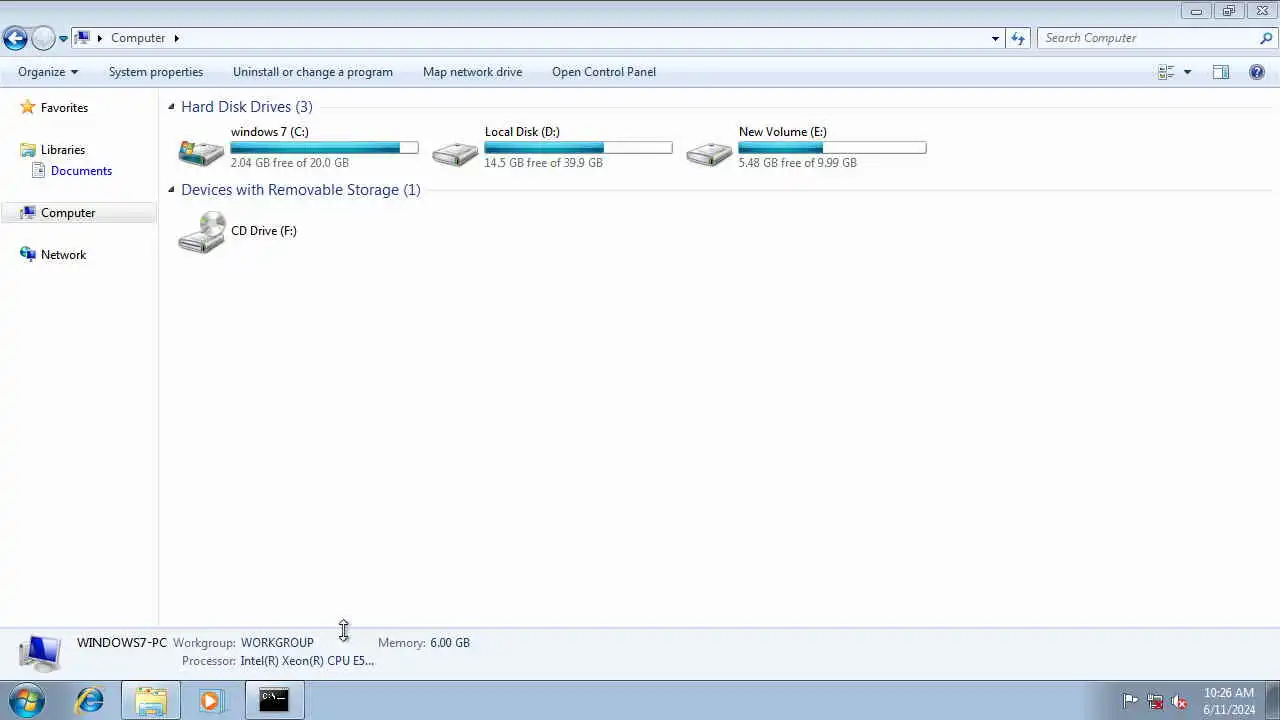Image resolution: width=1280 pixels, height=720 pixels.
Task: Click the muted volume tray icon
Action: pos(1180,701)
